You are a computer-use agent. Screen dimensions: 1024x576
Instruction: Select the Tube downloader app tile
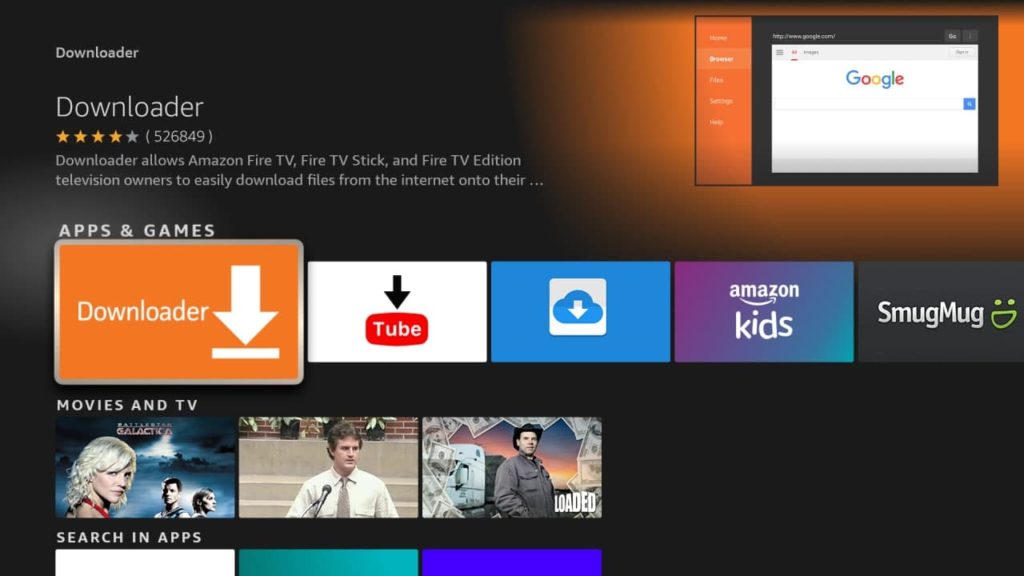tap(397, 312)
